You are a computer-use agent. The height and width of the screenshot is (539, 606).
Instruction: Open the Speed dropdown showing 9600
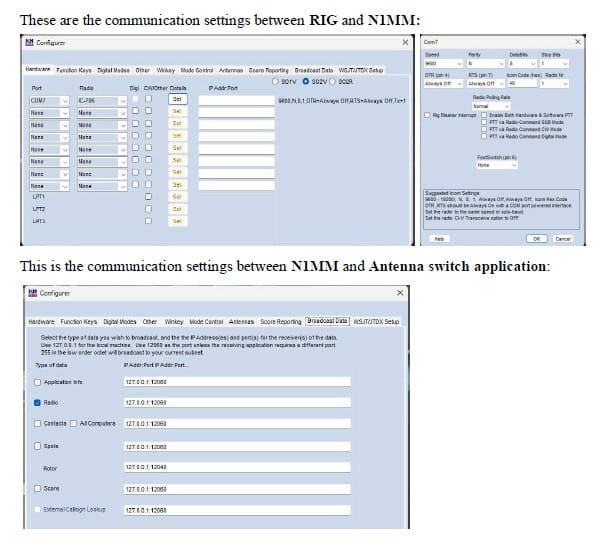coord(443,63)
